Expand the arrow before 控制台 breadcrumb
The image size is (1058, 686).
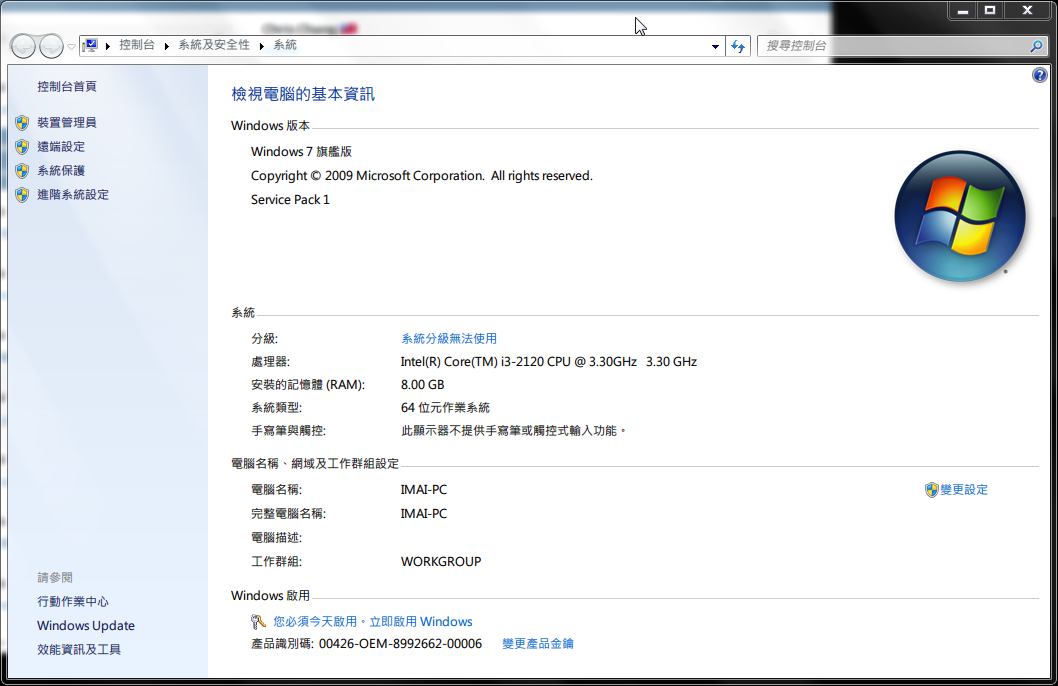(x=108, y=46)
